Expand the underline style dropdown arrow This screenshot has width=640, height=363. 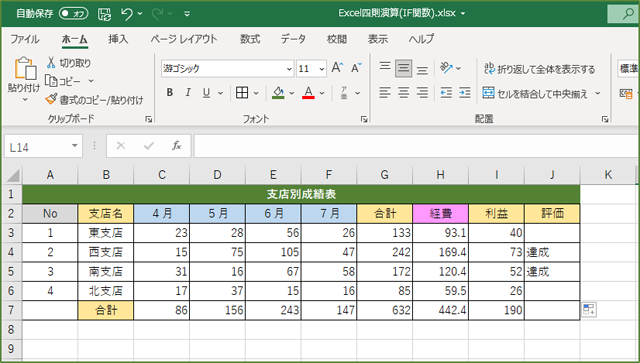coord(220,93)
